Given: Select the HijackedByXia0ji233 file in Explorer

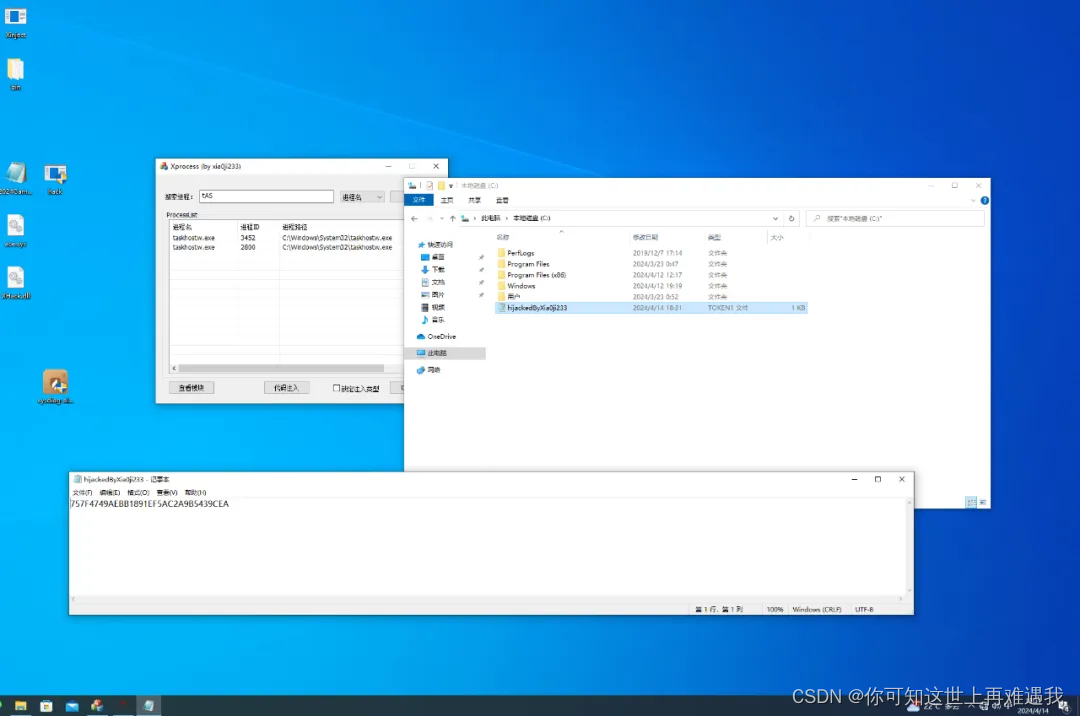Looking at the screenshot, I should point(651,308).
